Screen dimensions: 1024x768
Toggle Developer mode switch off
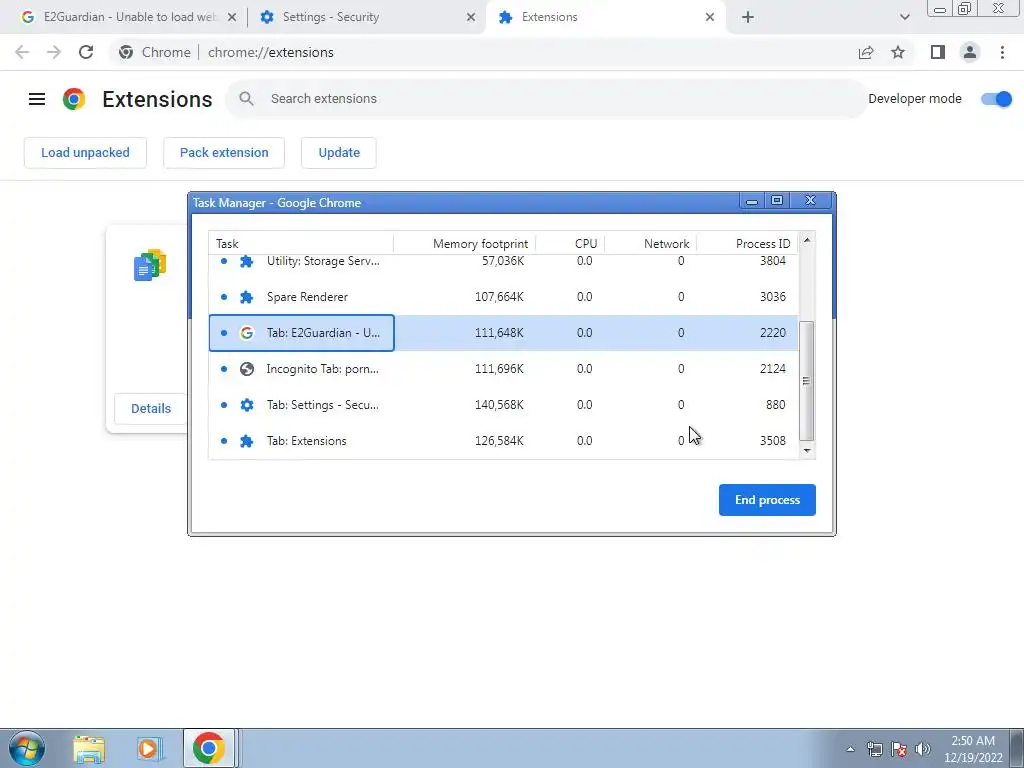coord(996,99)
